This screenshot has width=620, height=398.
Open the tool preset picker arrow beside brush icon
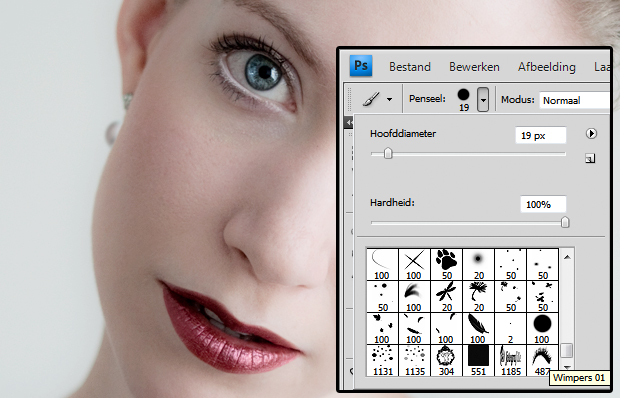point(389,99)
